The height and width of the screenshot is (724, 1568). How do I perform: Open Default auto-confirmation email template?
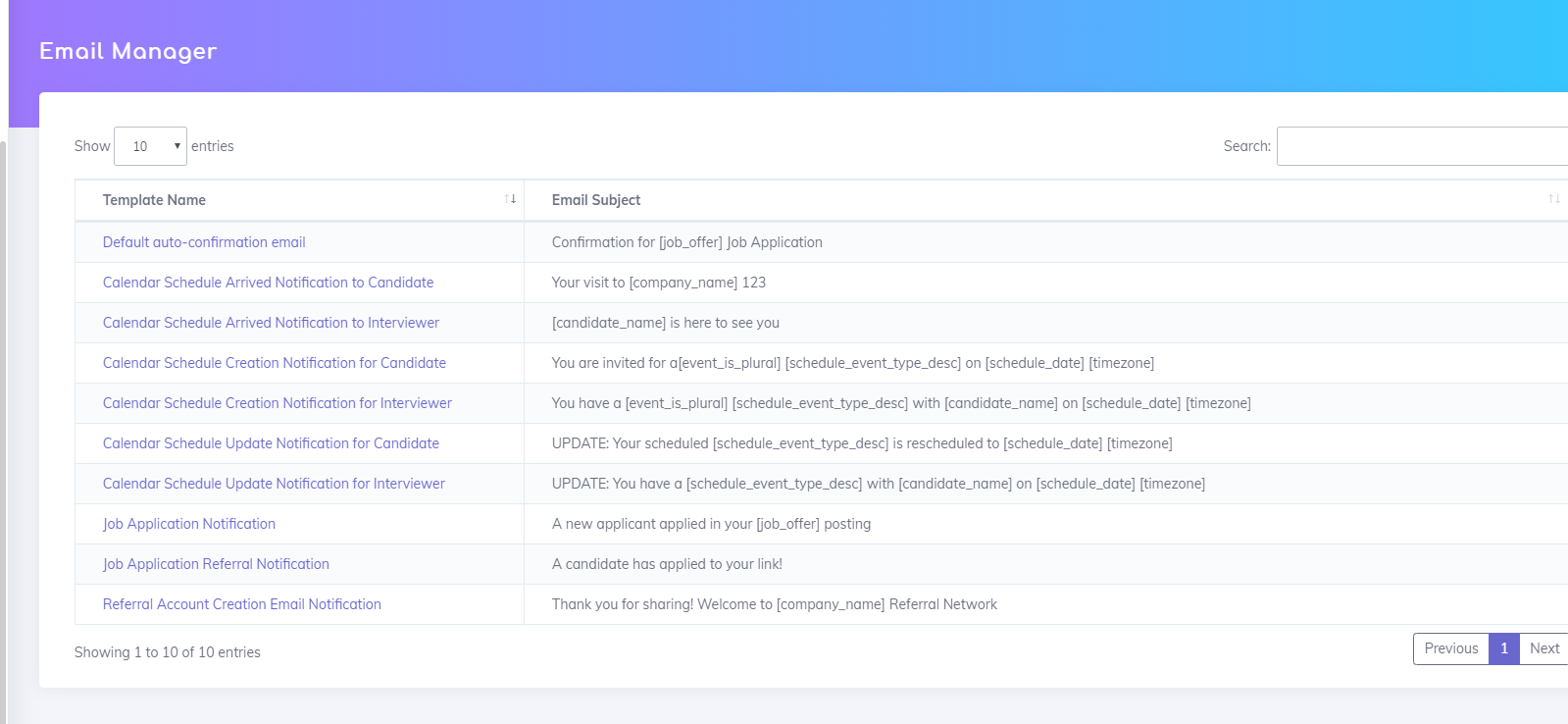204,242
